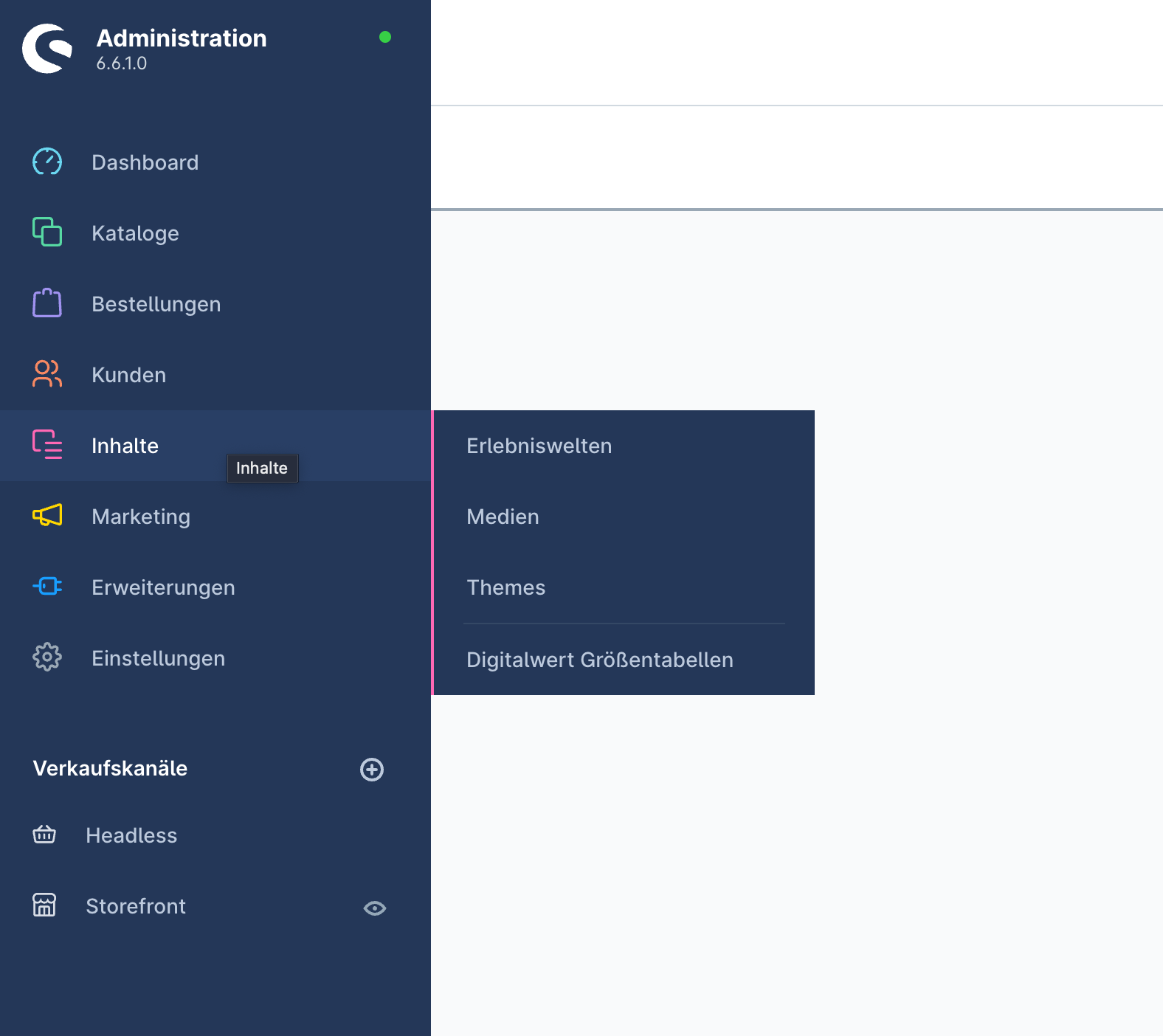Click the Einstellungen gear icon
This screenshot has height=1036, width=1163.
47,657
